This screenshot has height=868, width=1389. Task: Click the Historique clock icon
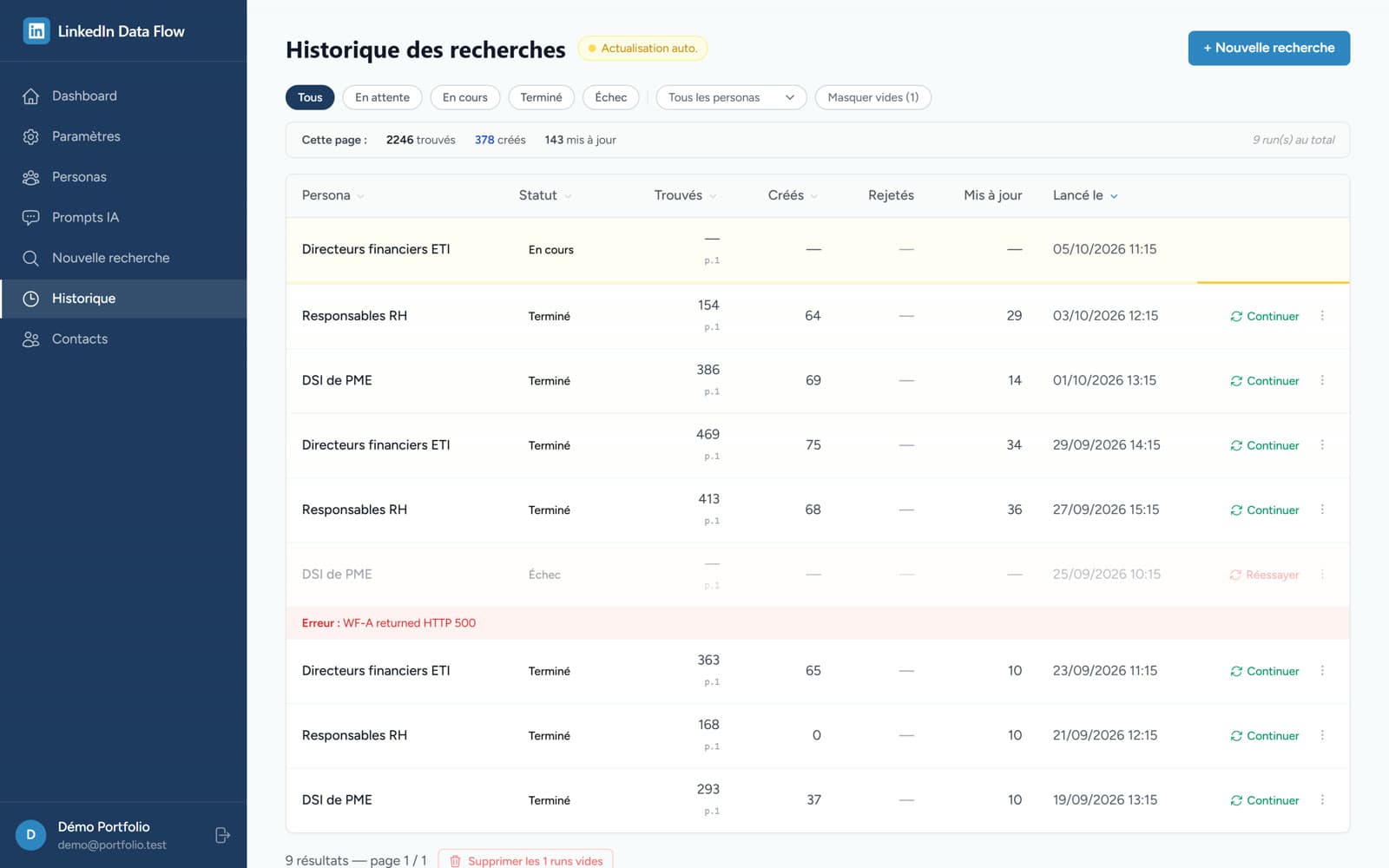[x=31, y=299]
